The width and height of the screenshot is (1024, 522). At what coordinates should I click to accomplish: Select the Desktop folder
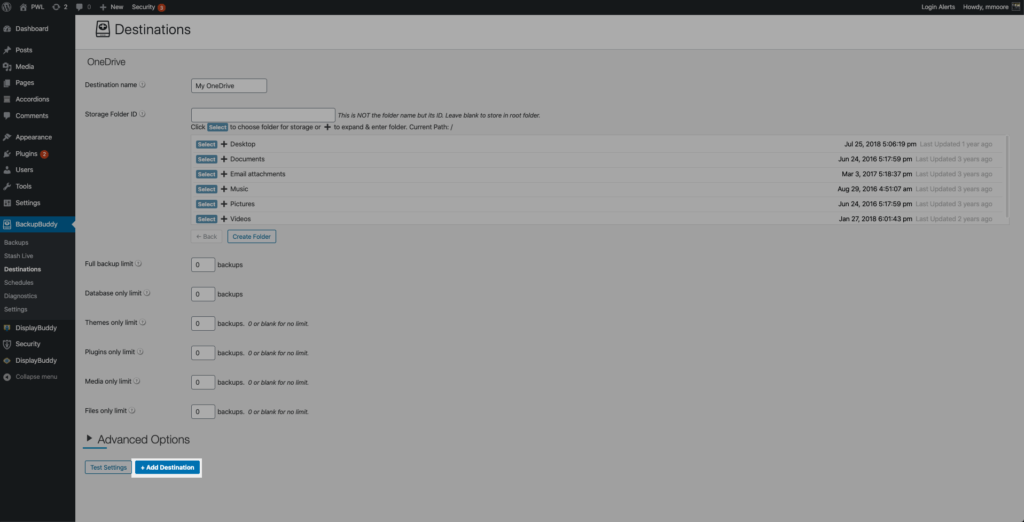click(206, 144)
